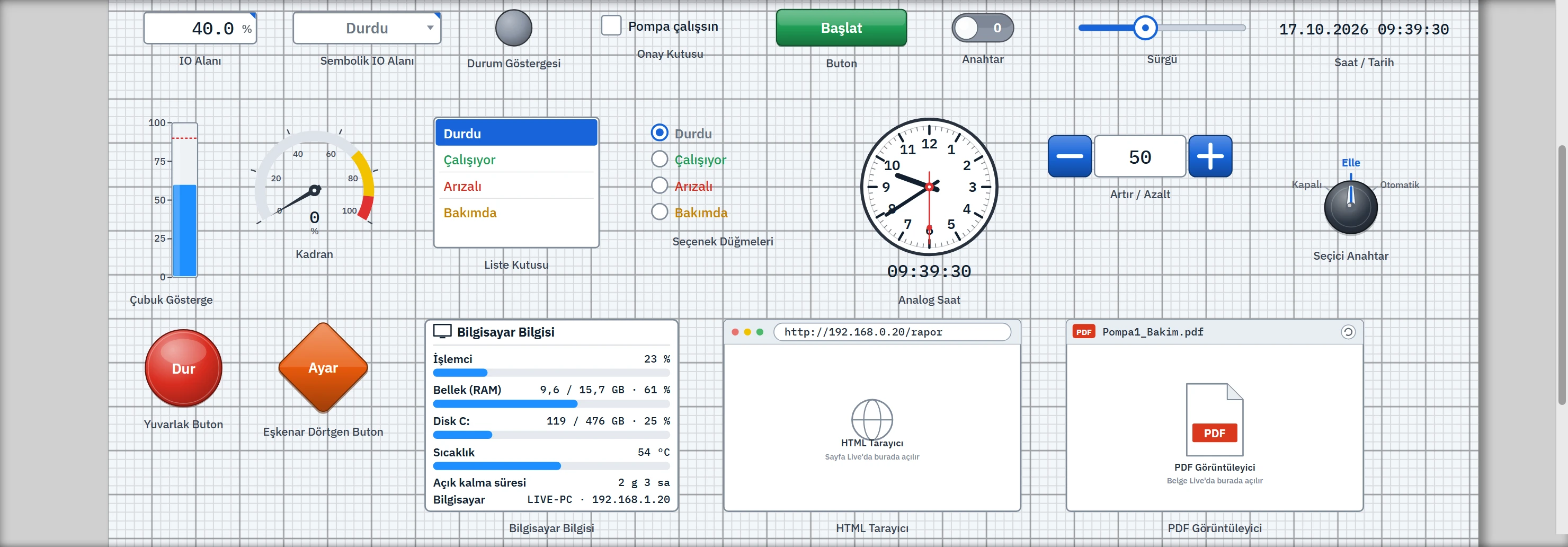Toggle the Anahtar switch showing 0
The height and width of the screenshot is (547, 1568).
click(x=983, y=28)
